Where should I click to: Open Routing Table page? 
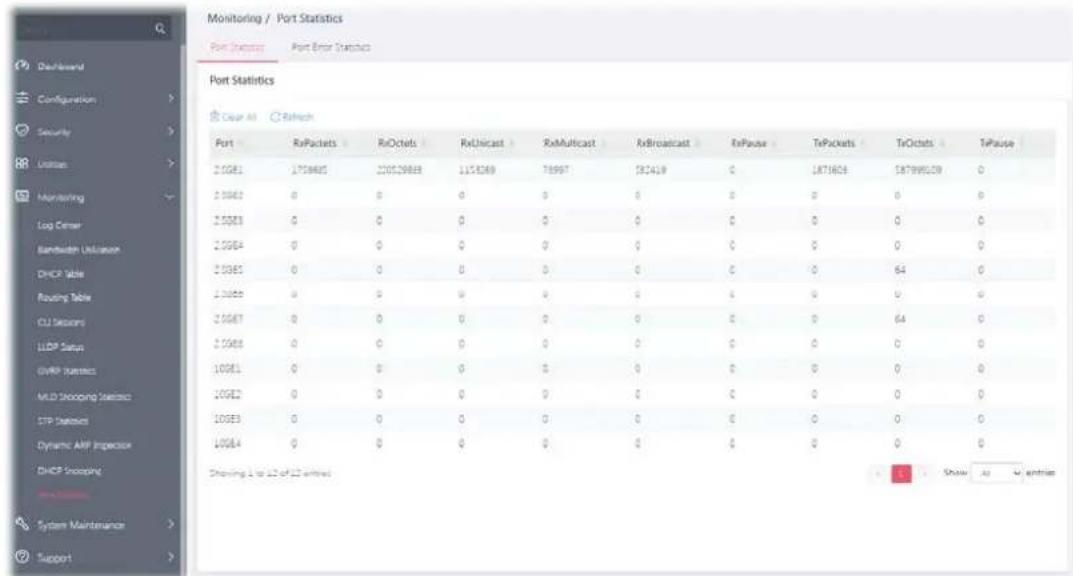tap(64, 298)
